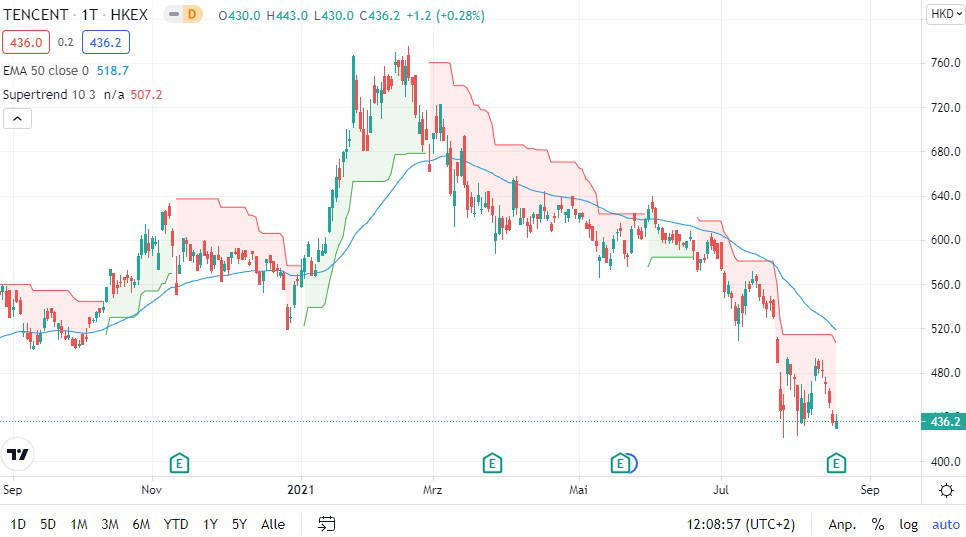Select the Alle time range

pyautogui.click(x=273, y=525)
